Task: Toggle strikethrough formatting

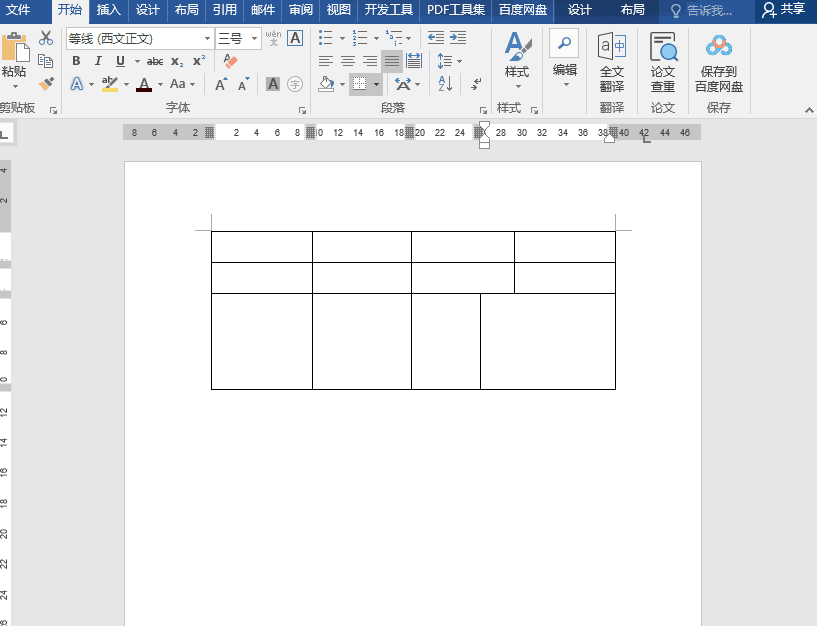Action: [155, 61]
